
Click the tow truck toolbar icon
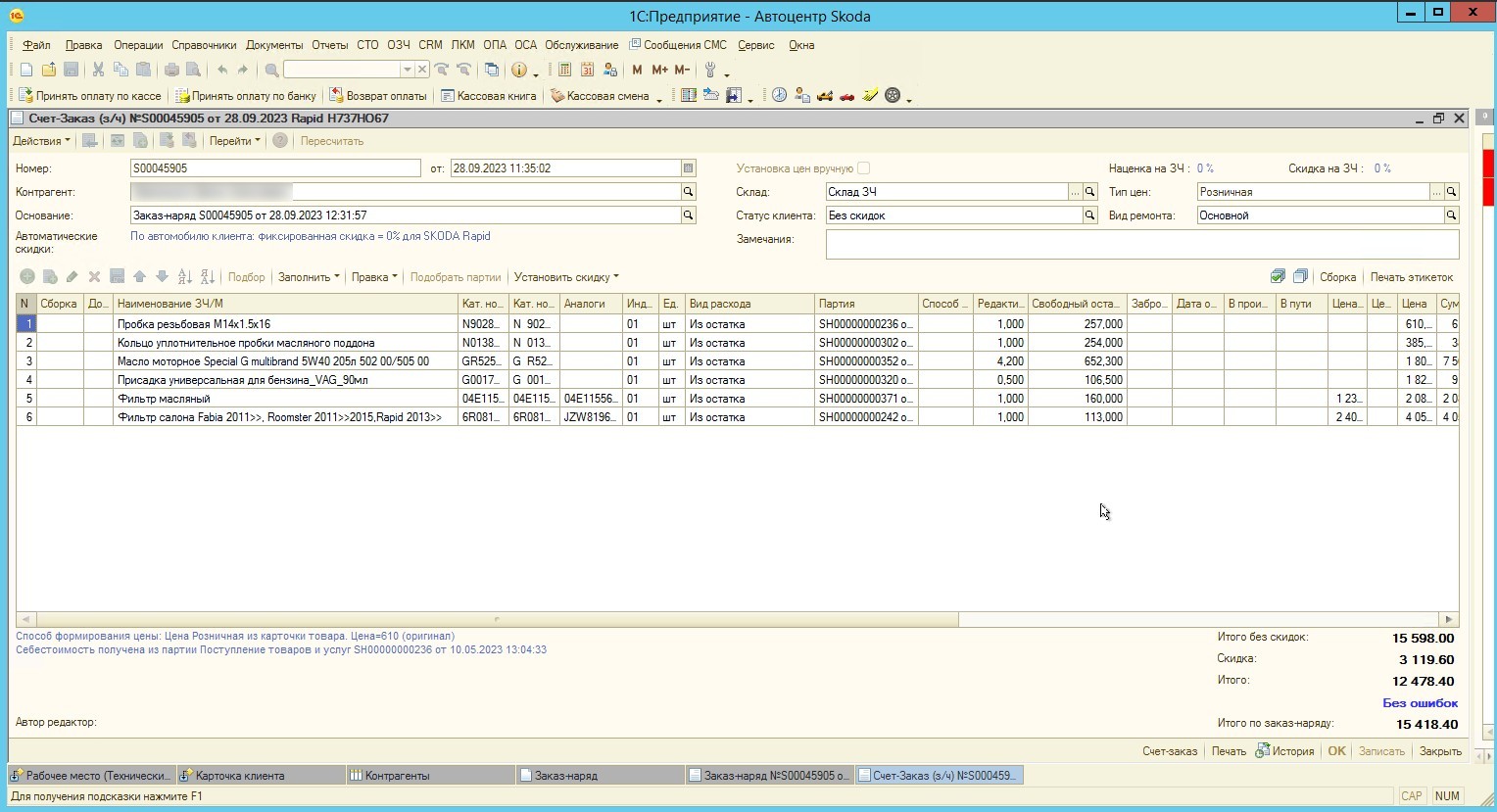coord(825,96)
